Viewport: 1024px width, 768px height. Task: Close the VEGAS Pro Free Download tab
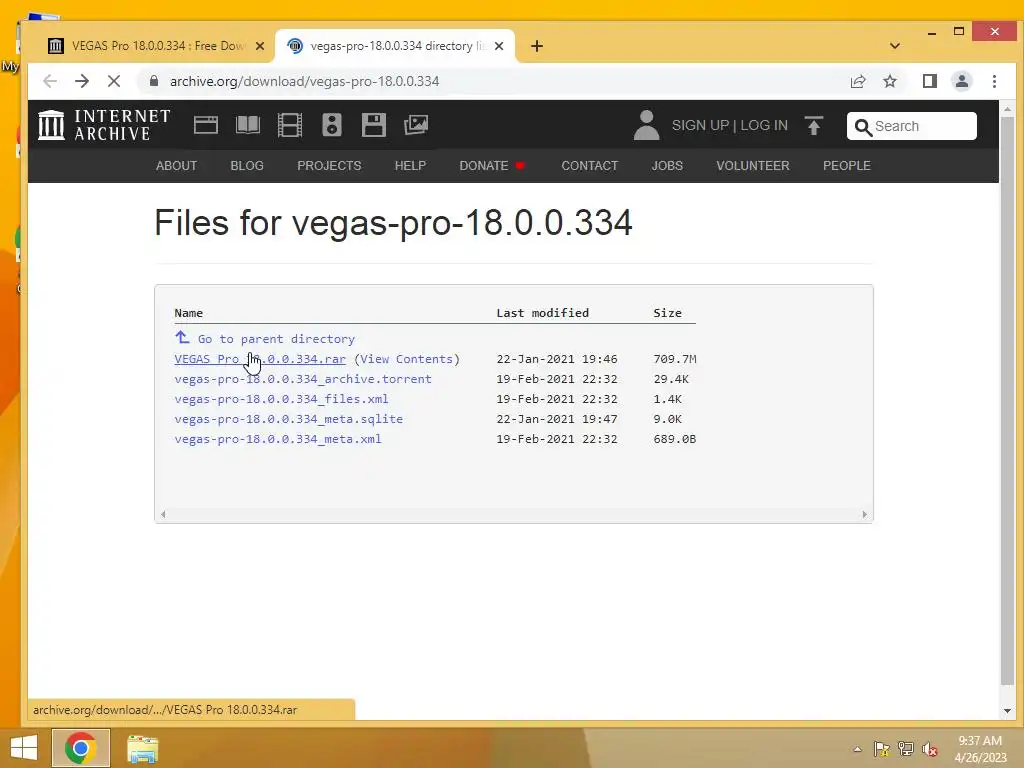[x=260, y=46]
